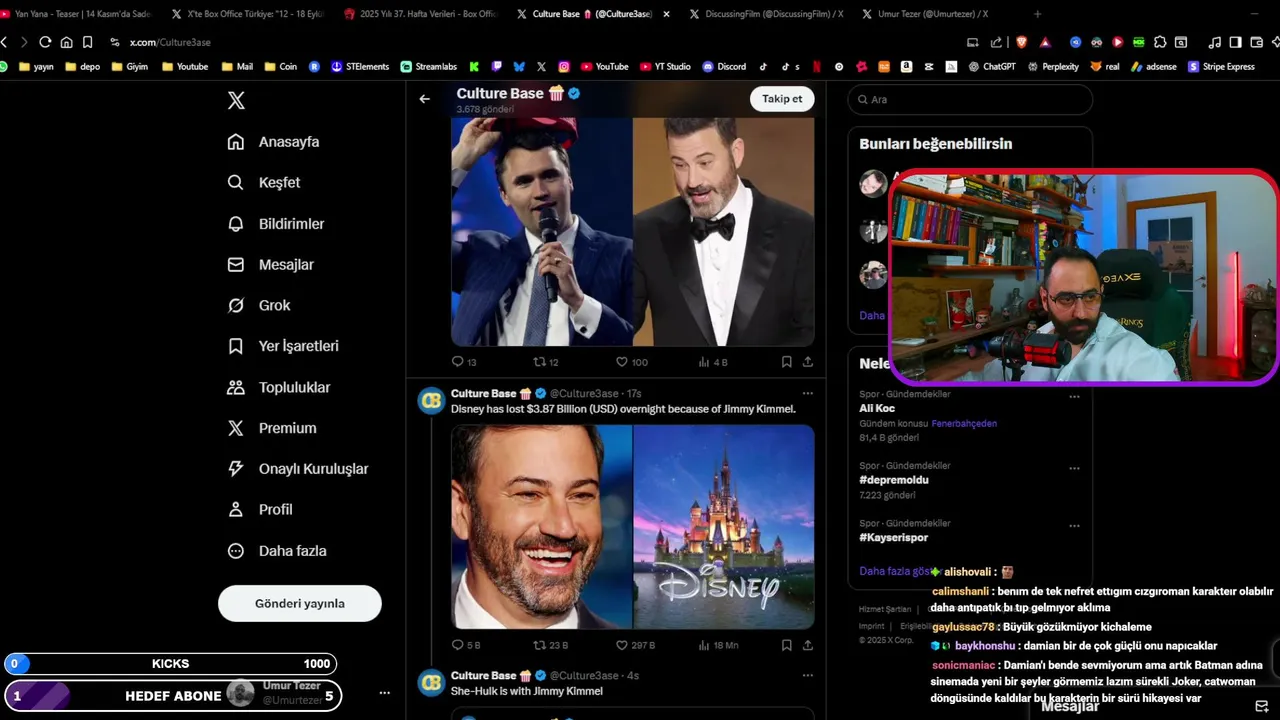Image resolution: width=1280 pixels, height=720 pixels.
Task: Open the Perplexity bookmark
Action: point(1053,67)
